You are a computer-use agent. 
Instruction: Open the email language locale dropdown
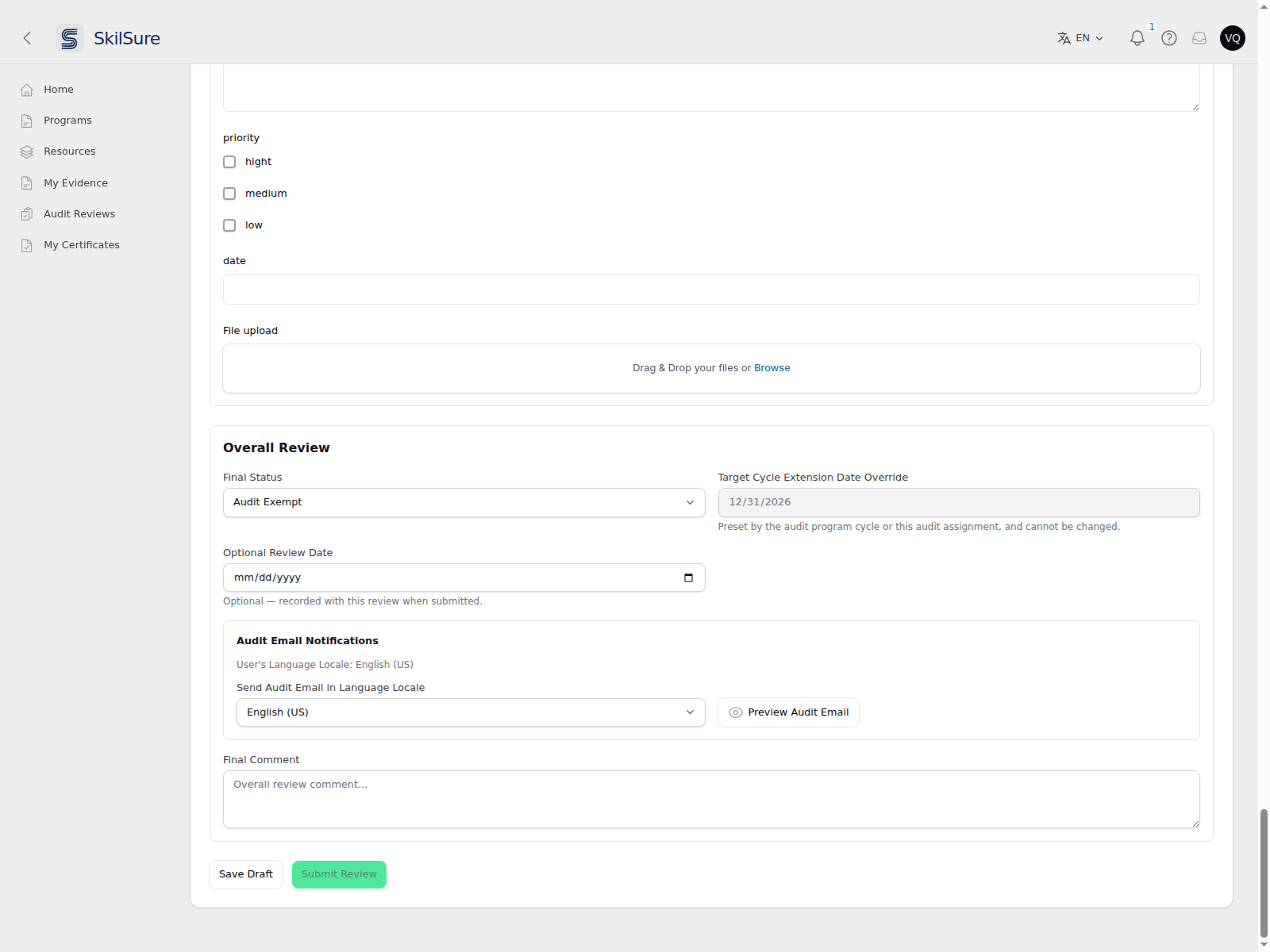(471, 712)
